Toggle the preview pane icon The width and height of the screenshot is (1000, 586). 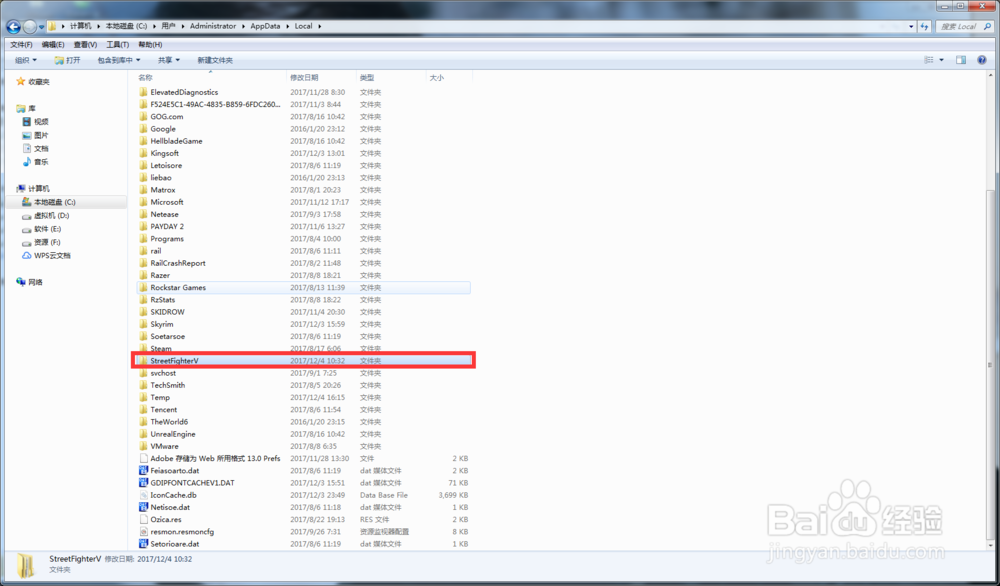[x=961, y=60]
